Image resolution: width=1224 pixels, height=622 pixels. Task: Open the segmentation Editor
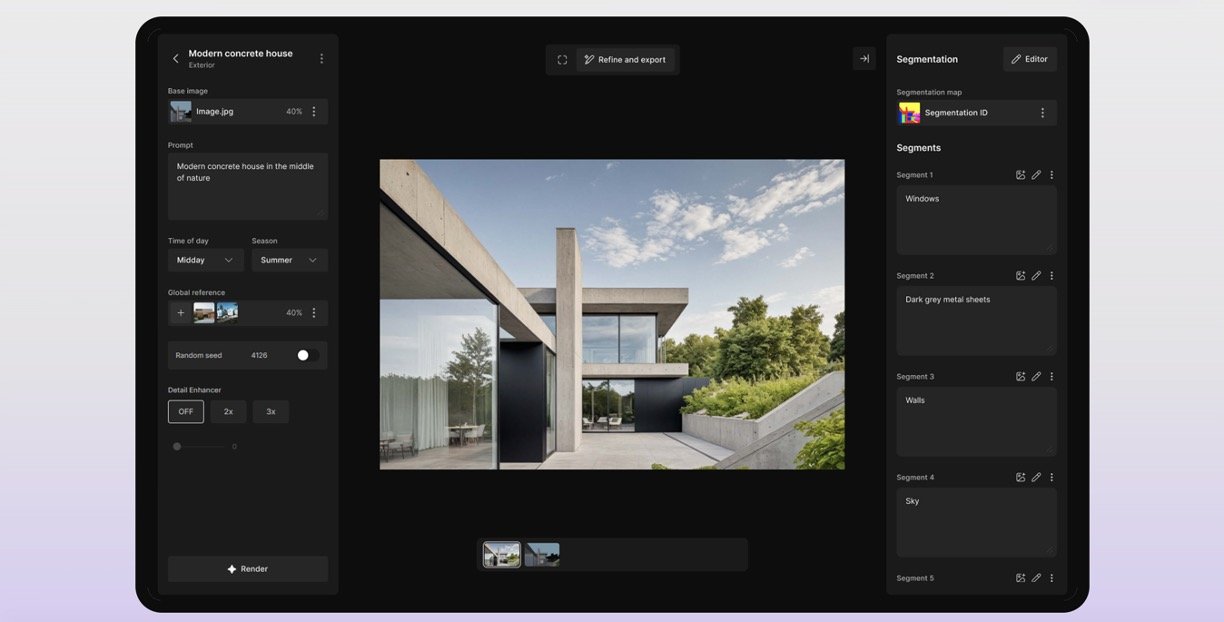tap(1029, 59)
